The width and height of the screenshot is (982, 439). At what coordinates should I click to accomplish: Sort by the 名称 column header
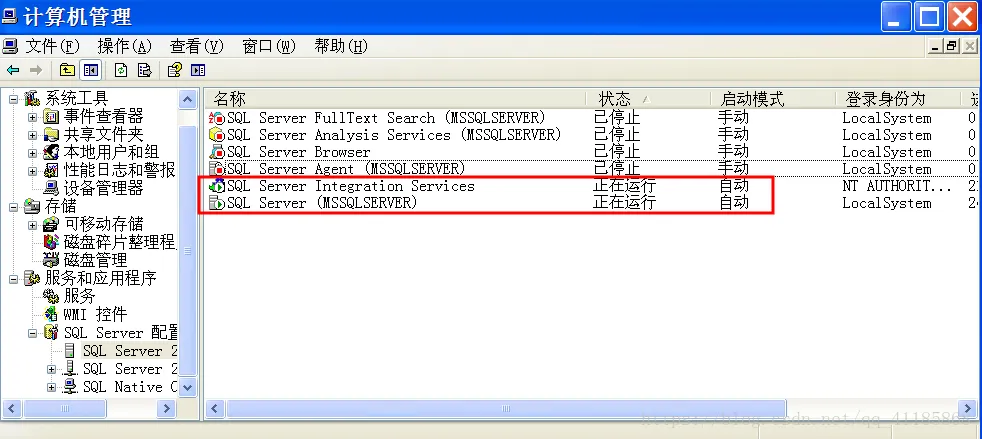[395, 99]
